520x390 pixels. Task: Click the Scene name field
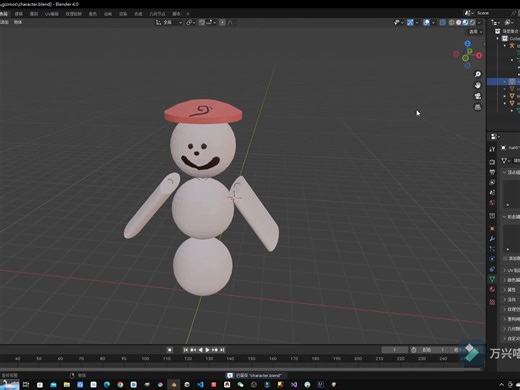[493, 13]
